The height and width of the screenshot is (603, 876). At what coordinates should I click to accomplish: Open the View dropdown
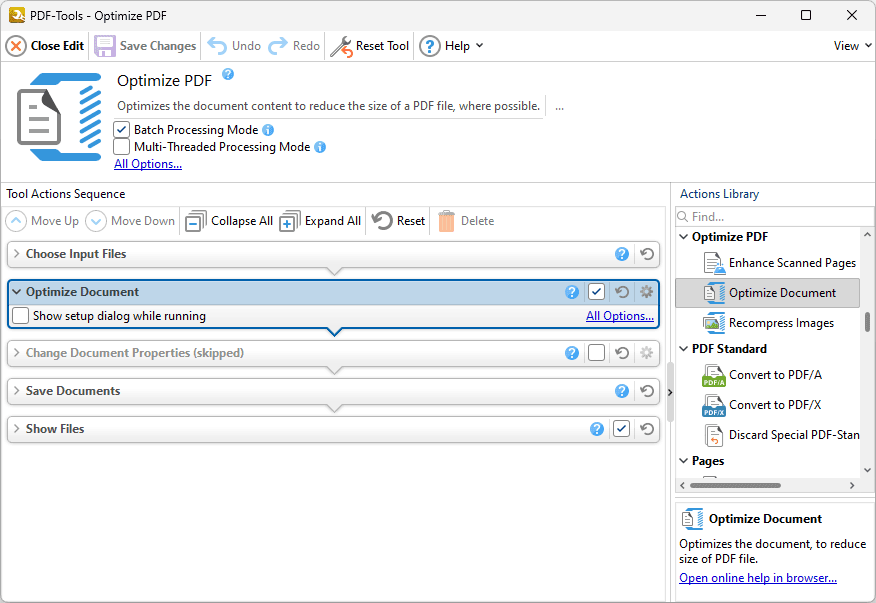[851, 45]
